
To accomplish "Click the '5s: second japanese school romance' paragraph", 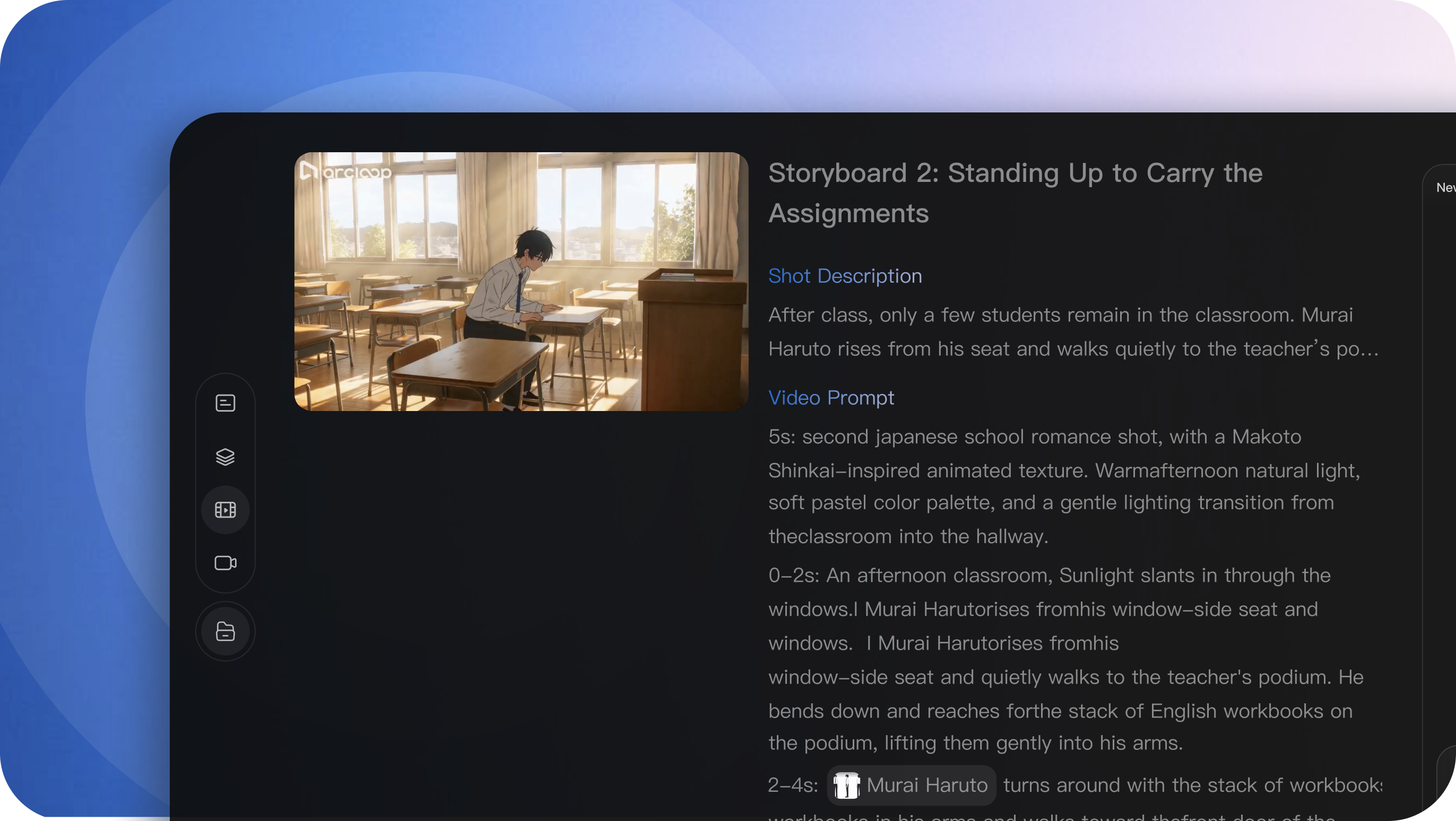I will 1064,486.
